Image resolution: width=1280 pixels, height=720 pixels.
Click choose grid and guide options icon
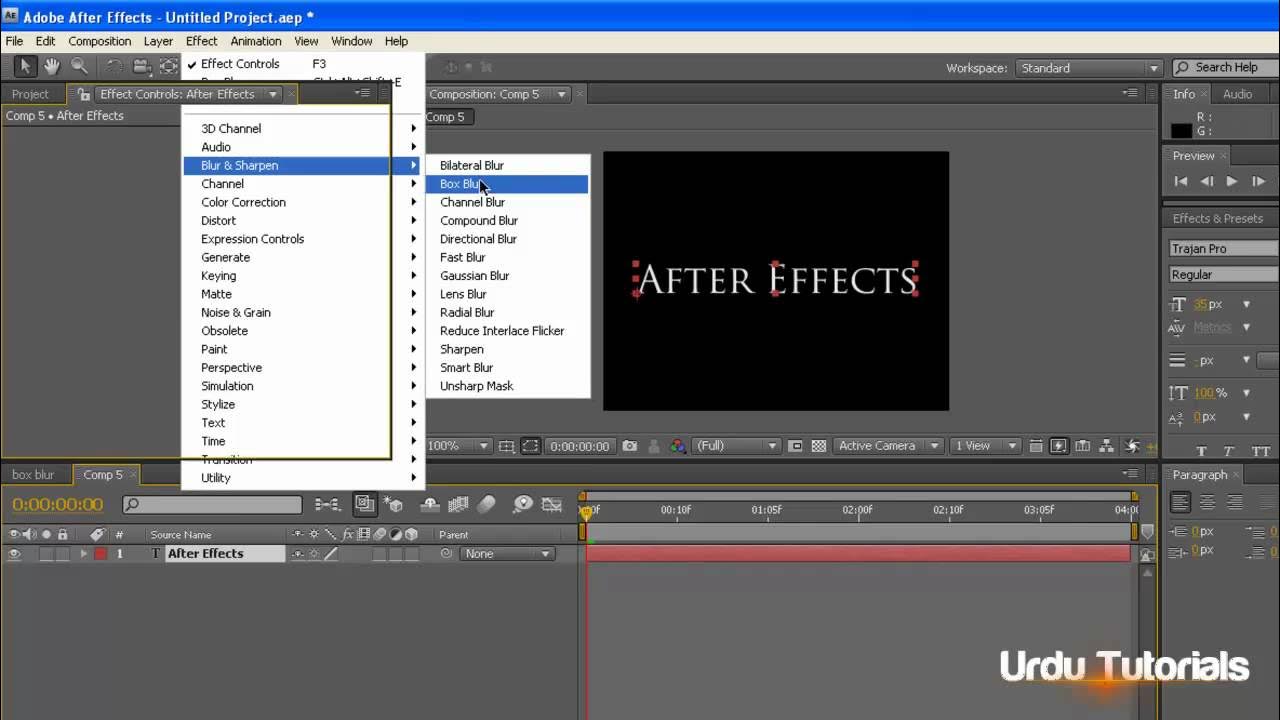pyautogui.click(x=507, y=446)
